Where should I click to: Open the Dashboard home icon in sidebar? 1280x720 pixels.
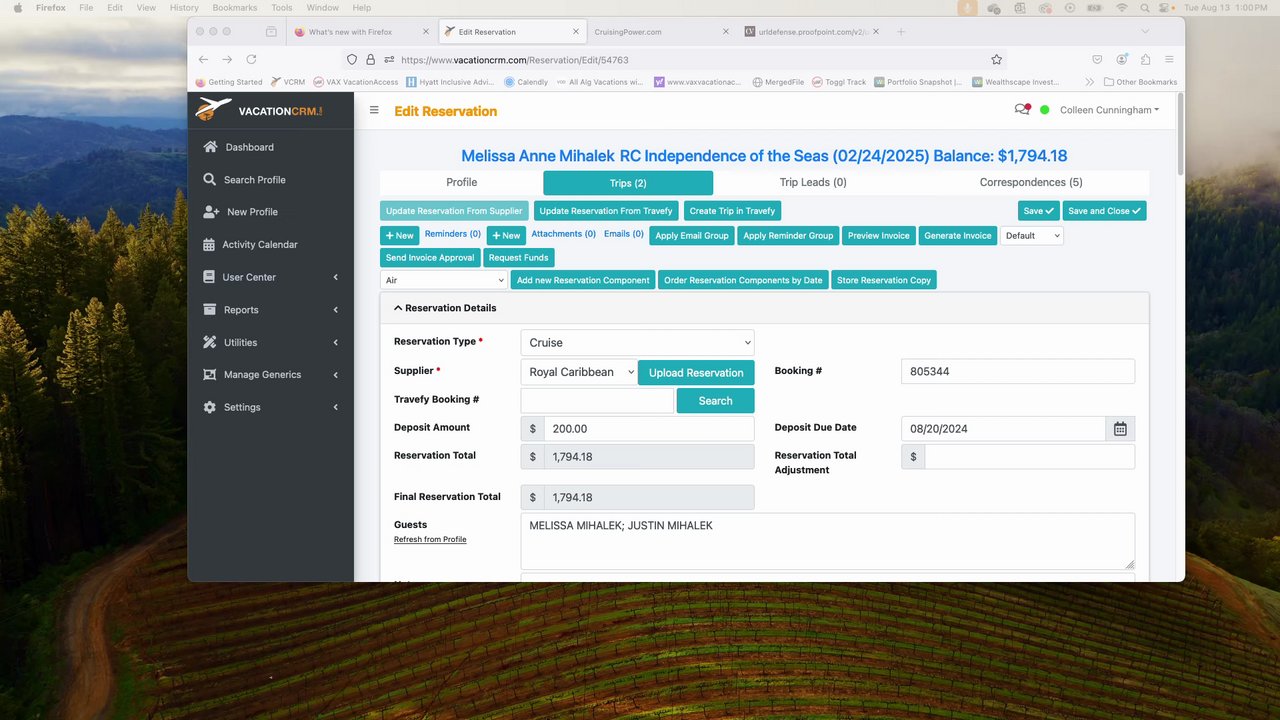point(210,147)
